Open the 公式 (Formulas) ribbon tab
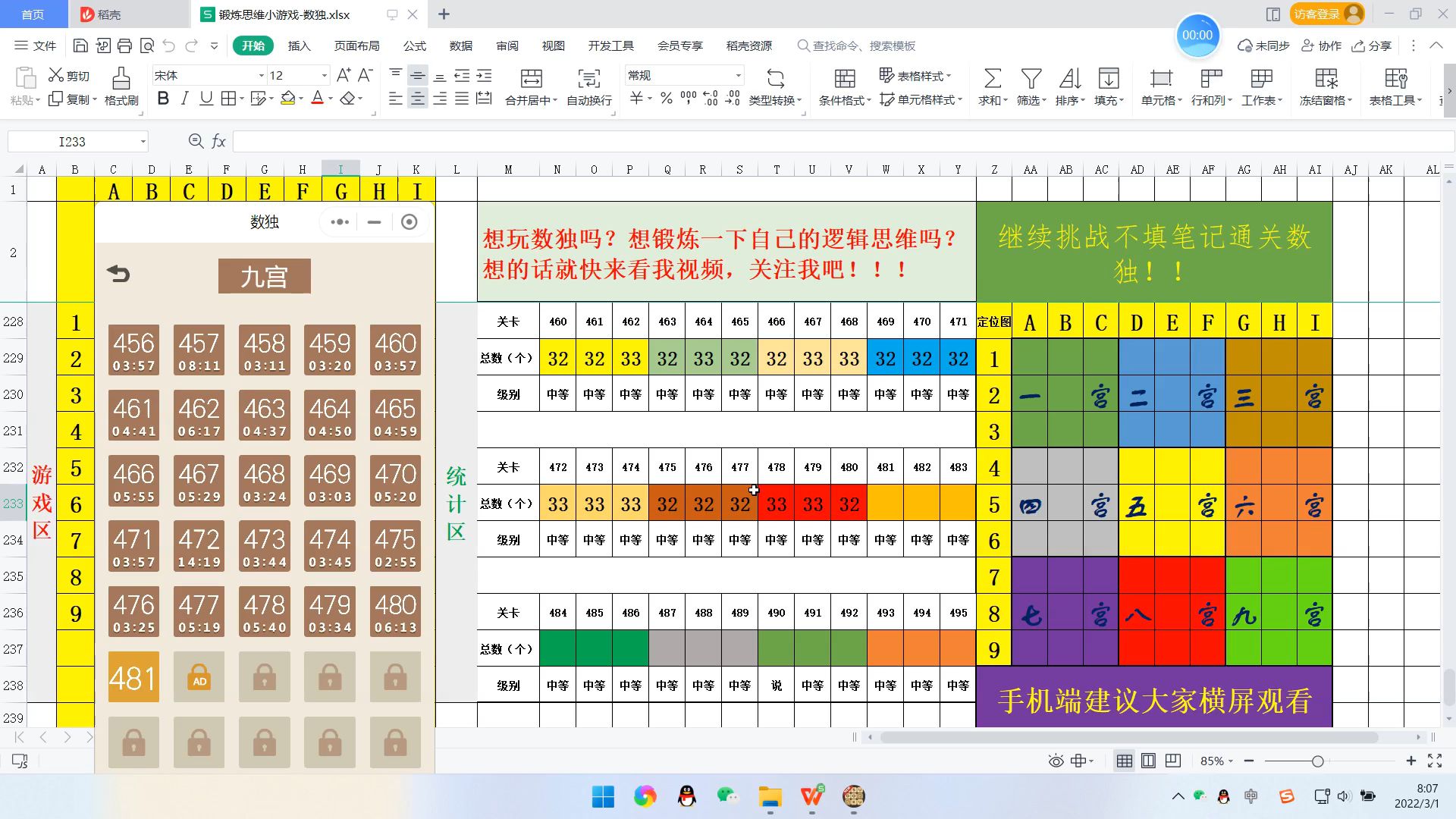The height and width of the screenshot is (819, 1456). (414, 45)
